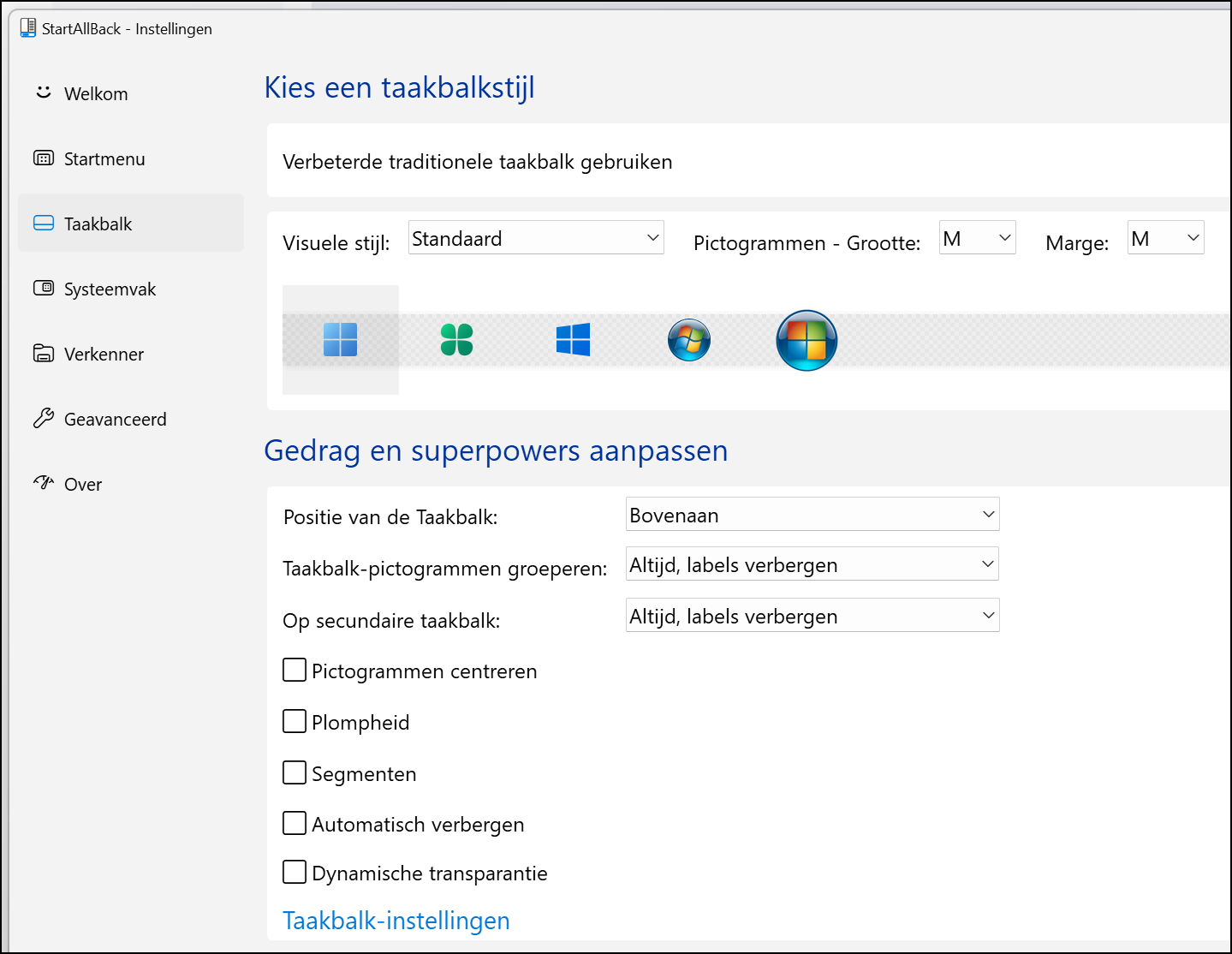Click the Systeemvak sidebar icon
Screen dimensions: 1232x954
[x=44, y=289]
